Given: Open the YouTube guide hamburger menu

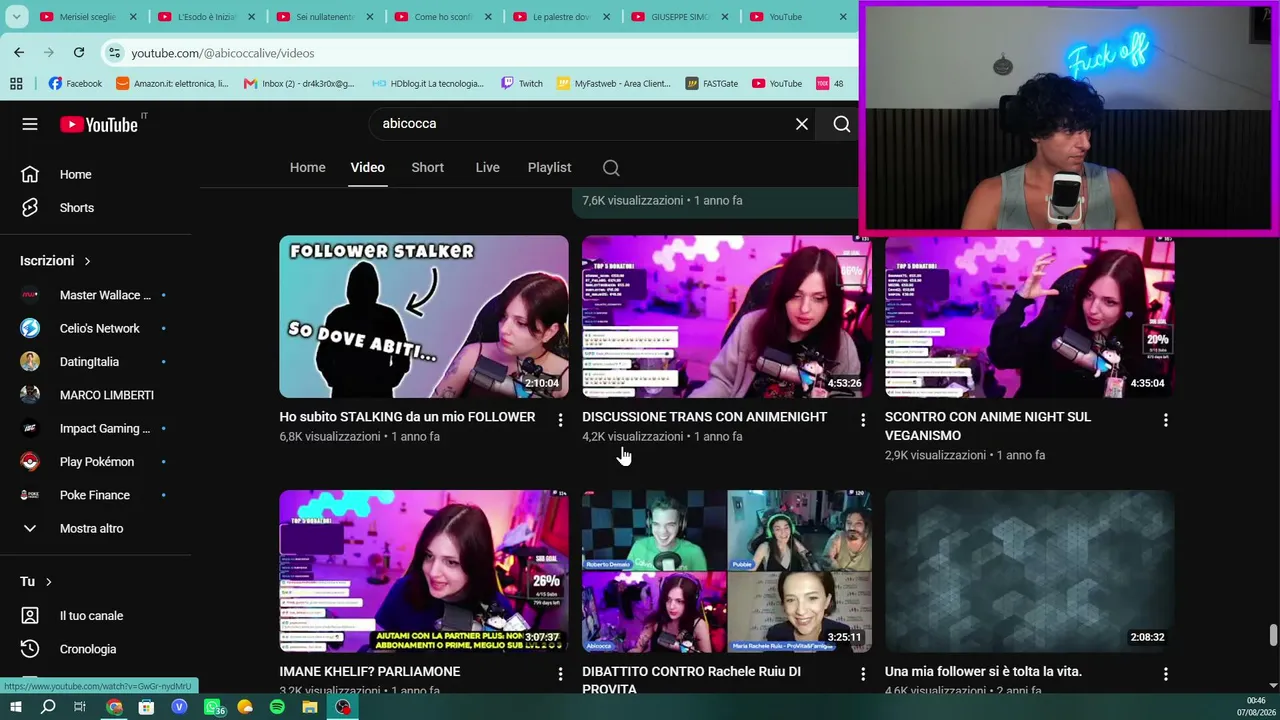Looking at the screenshot, I should (x=30, y=124).
